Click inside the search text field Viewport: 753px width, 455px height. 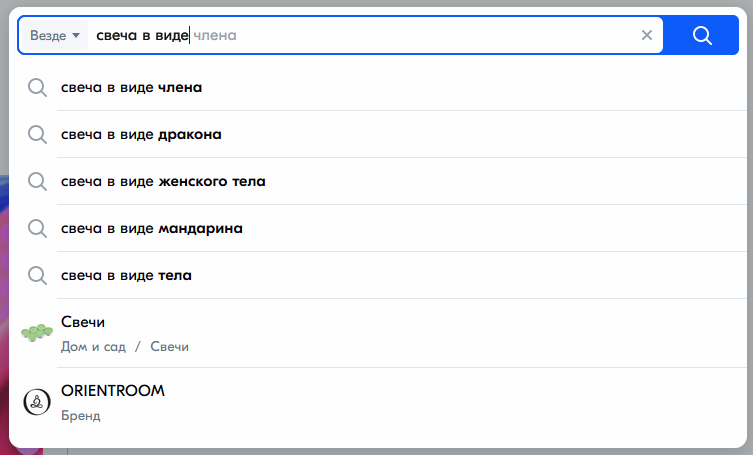click(x=363, y=35)
